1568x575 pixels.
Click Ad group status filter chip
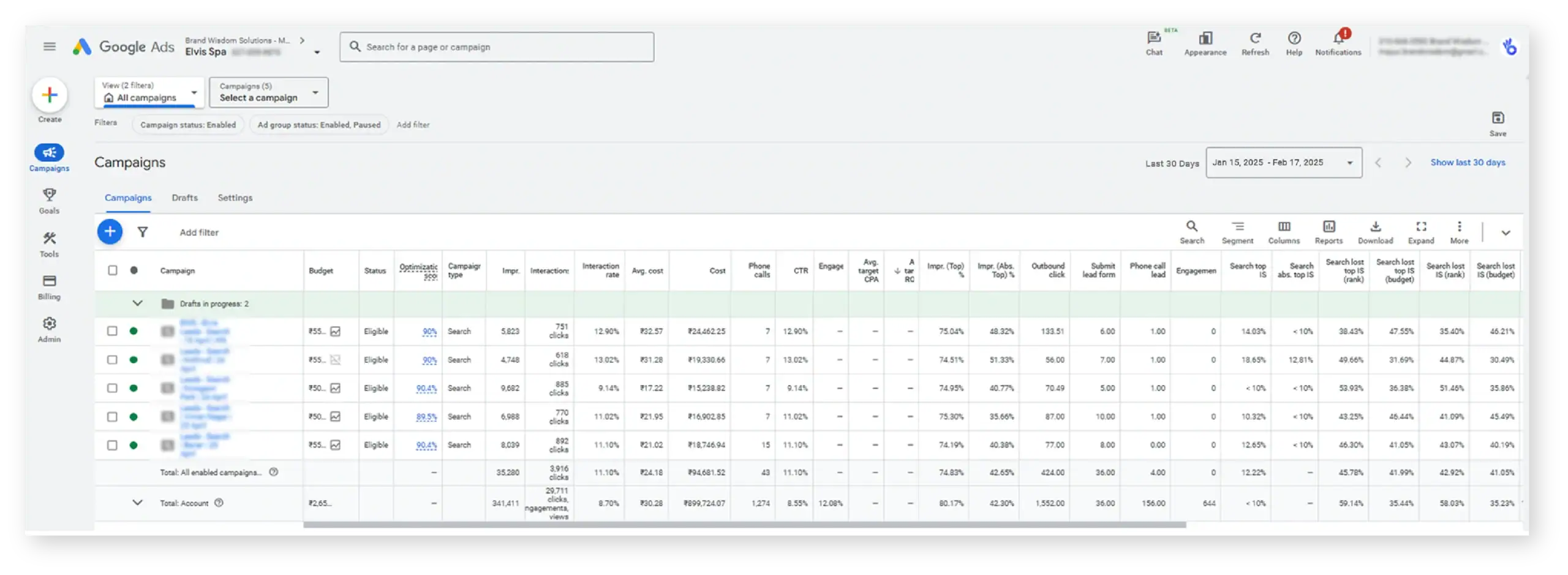[318, 125]
